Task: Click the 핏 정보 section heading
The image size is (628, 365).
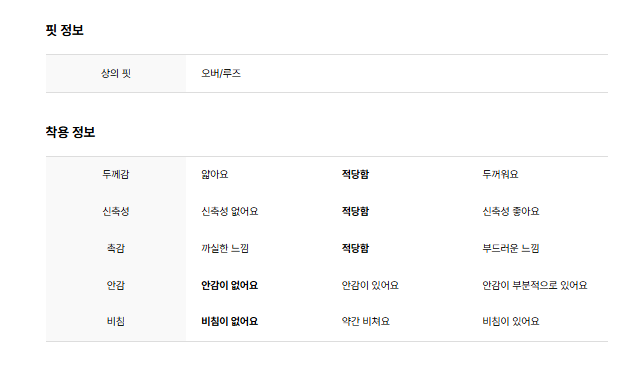Action: (x=64, y=30)
